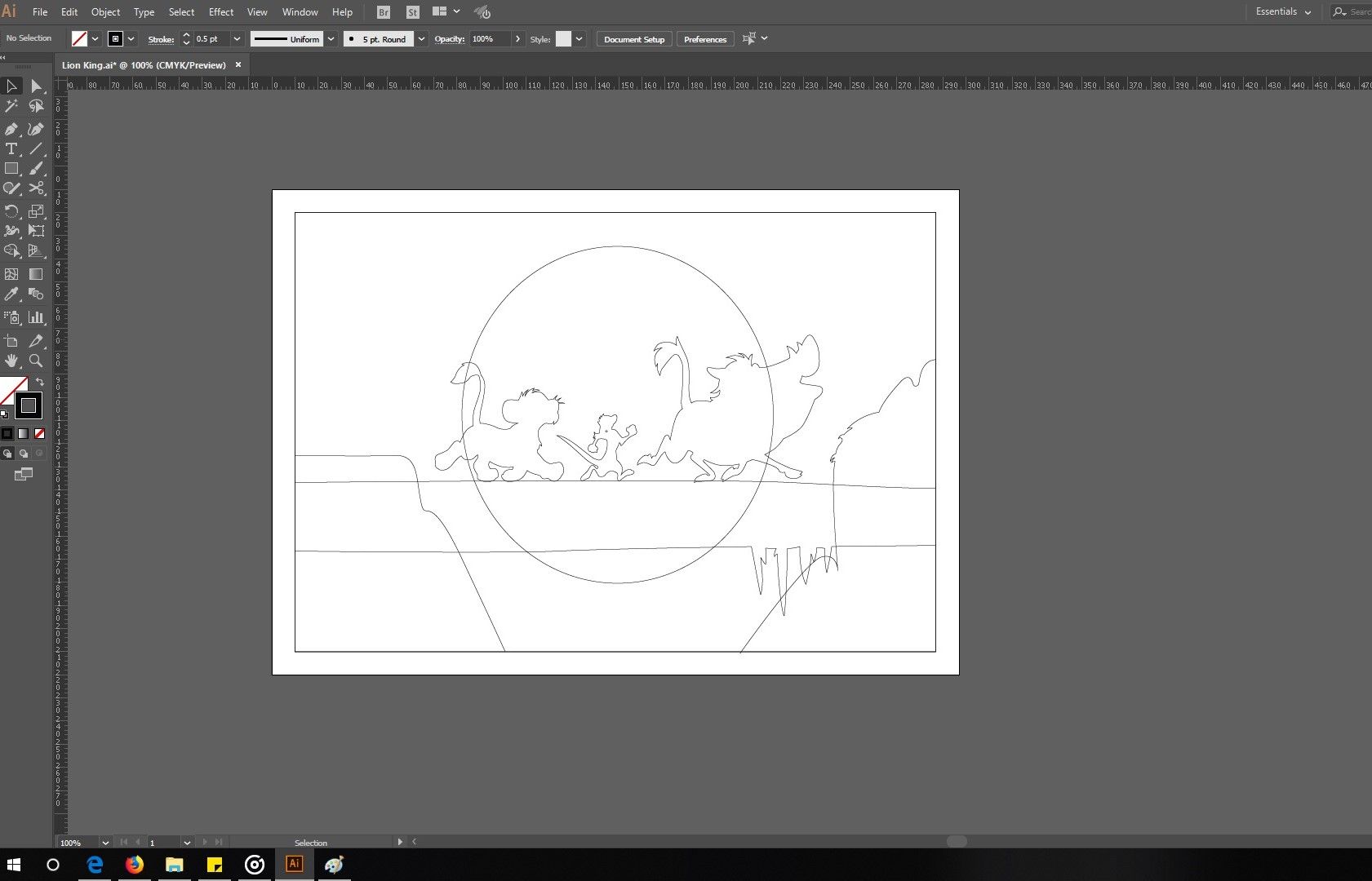Switch to Lion King.ai document tab

[x=144, y=65]
